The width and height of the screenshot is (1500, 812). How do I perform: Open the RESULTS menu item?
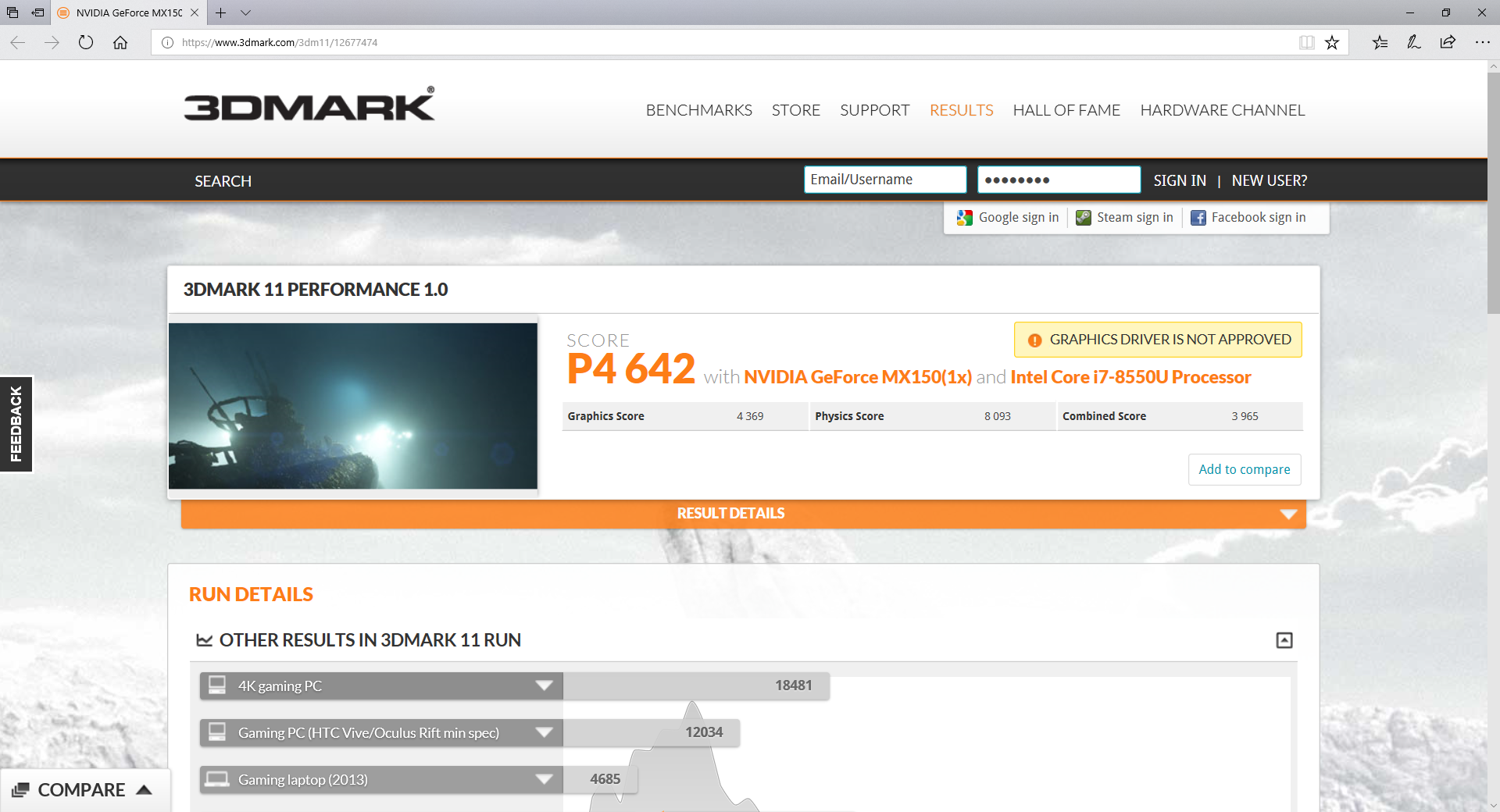(961, 110)
